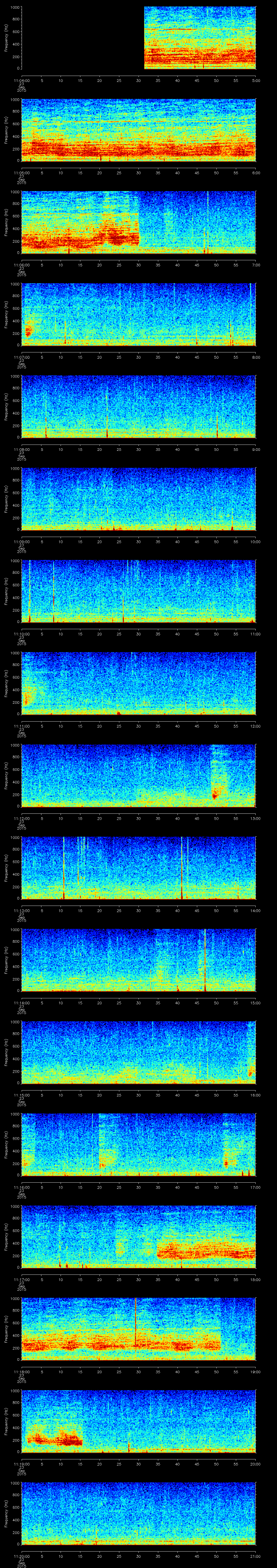
Task: Select the spectrogram panel starting at 11:04:00
Action: (138, 38)
